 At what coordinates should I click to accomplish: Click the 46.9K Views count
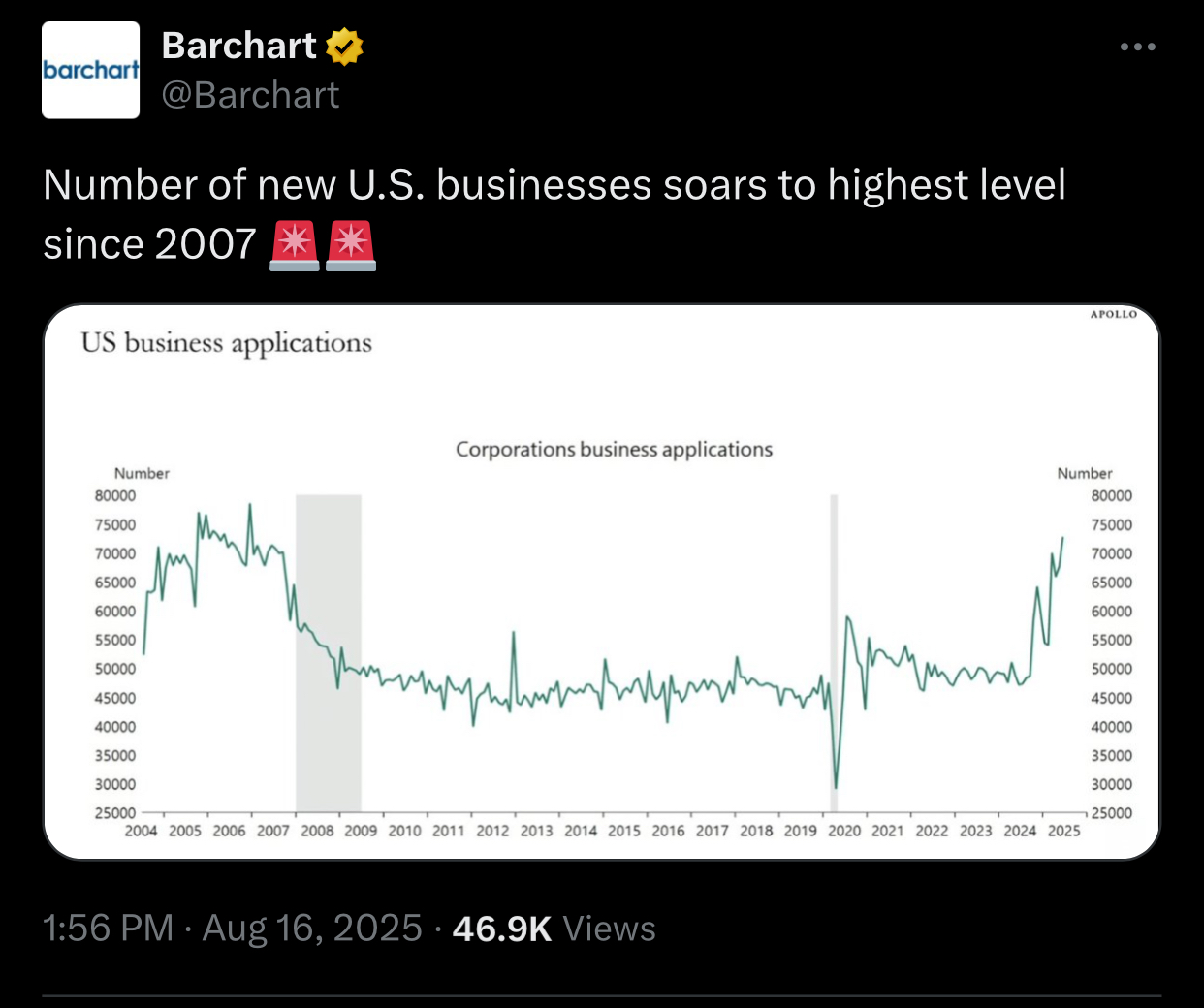(x=554, y=929)
